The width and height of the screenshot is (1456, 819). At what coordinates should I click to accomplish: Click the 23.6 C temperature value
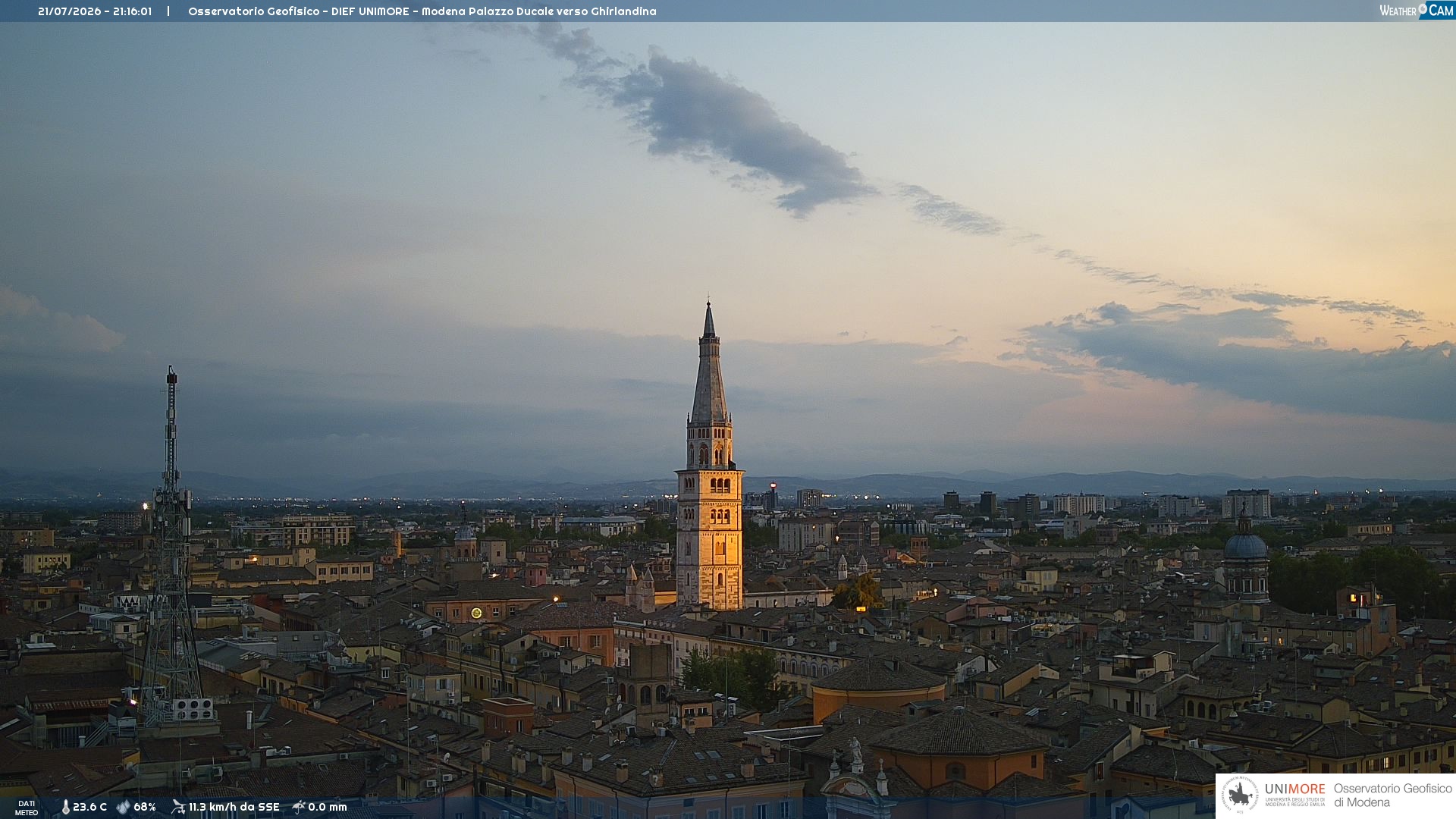[x=89, y=807]
